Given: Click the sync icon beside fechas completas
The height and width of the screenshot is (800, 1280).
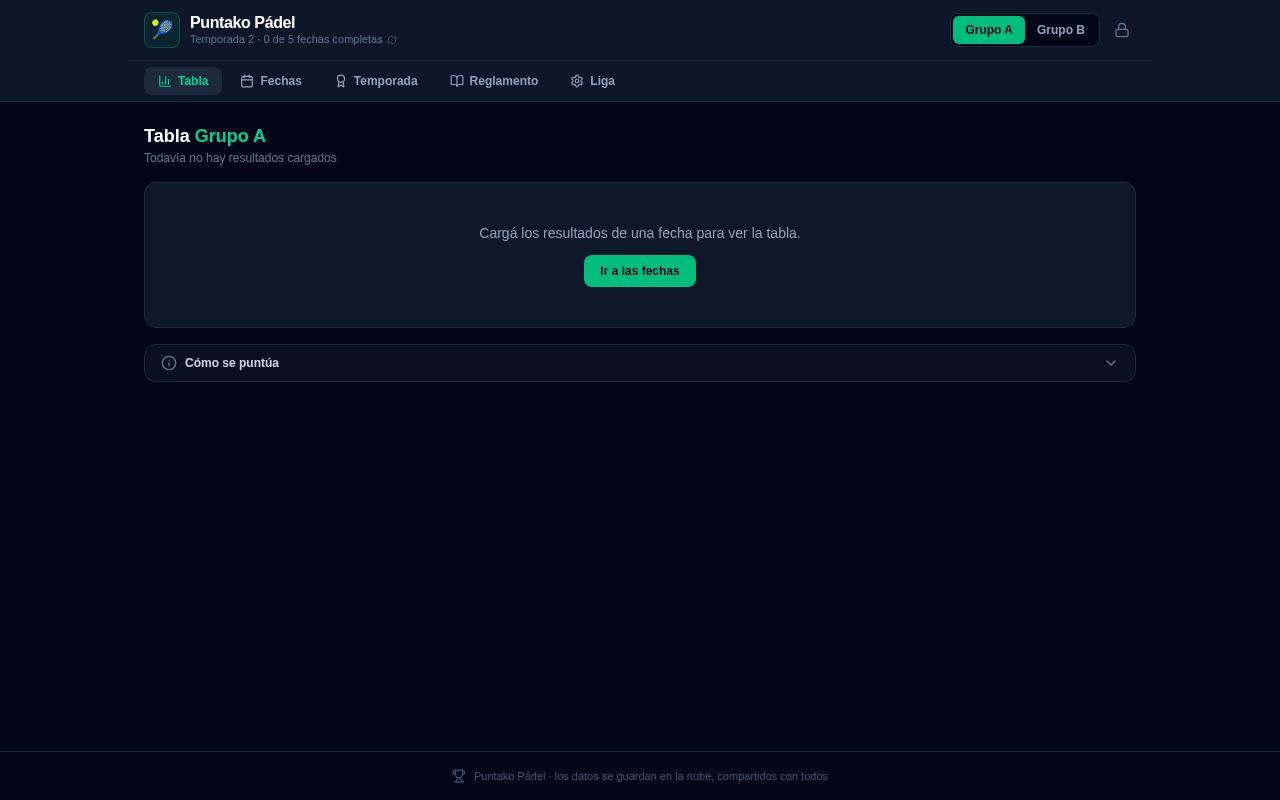Looking at the screenshot, I should coord(392,40).
